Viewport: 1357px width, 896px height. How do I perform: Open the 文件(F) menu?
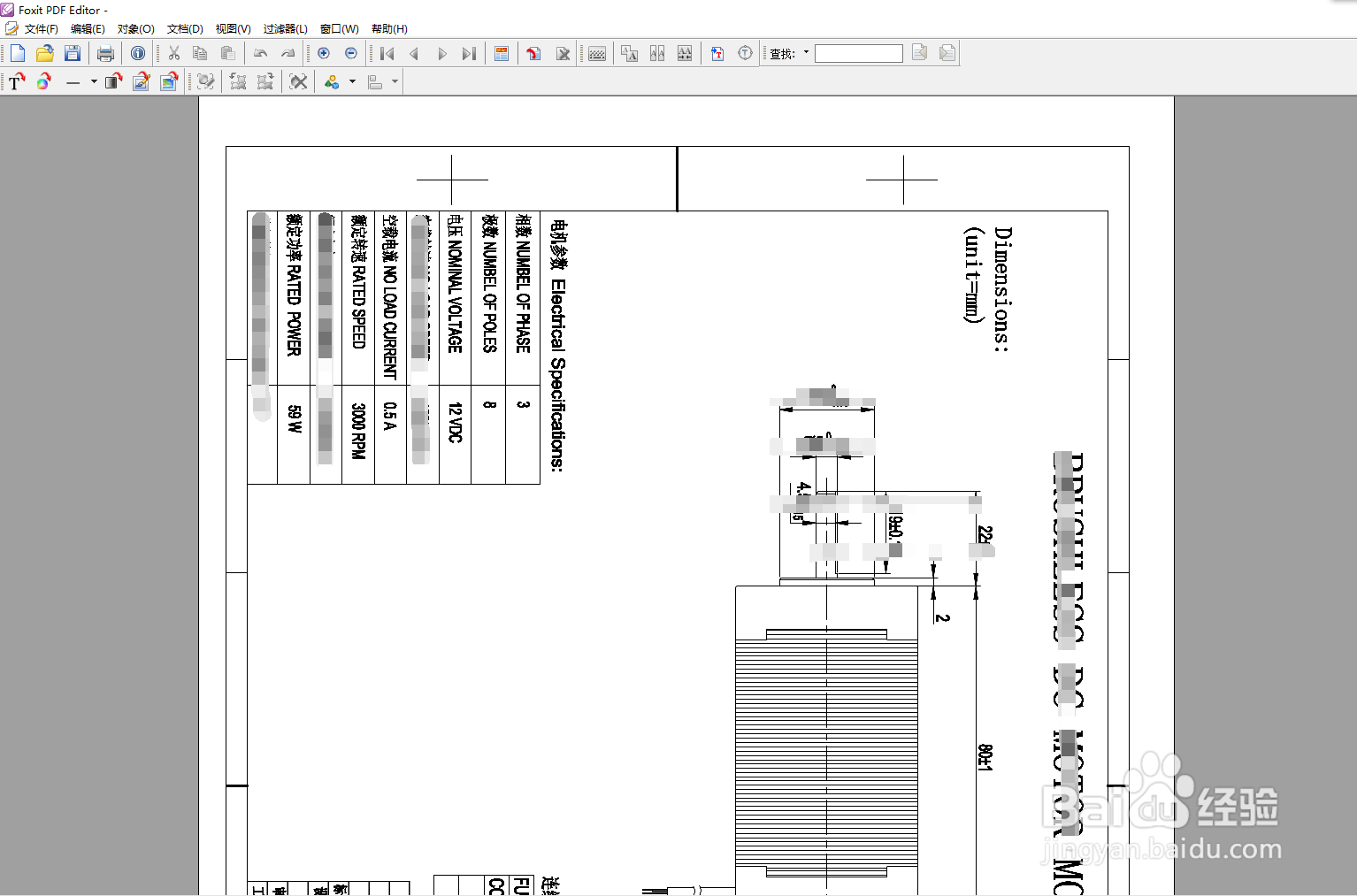point(41,29)
